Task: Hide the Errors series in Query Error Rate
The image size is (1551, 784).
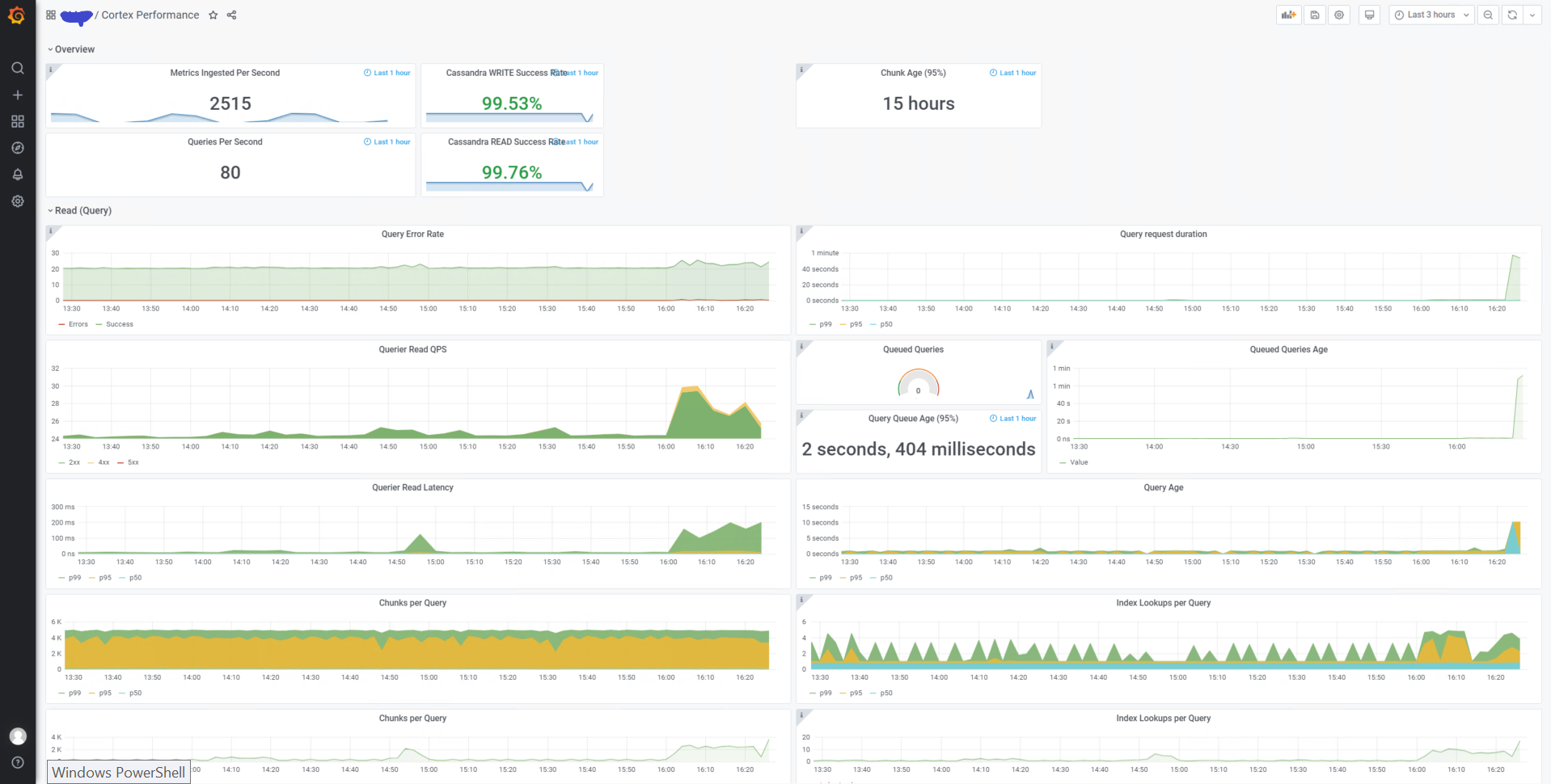Action: (x=77, y=324)
